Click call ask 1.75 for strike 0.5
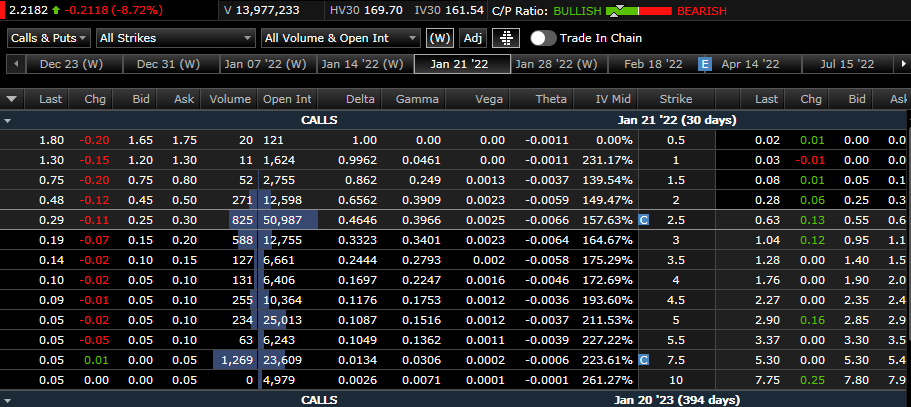The image size is (911, 407). pos(184,140)
